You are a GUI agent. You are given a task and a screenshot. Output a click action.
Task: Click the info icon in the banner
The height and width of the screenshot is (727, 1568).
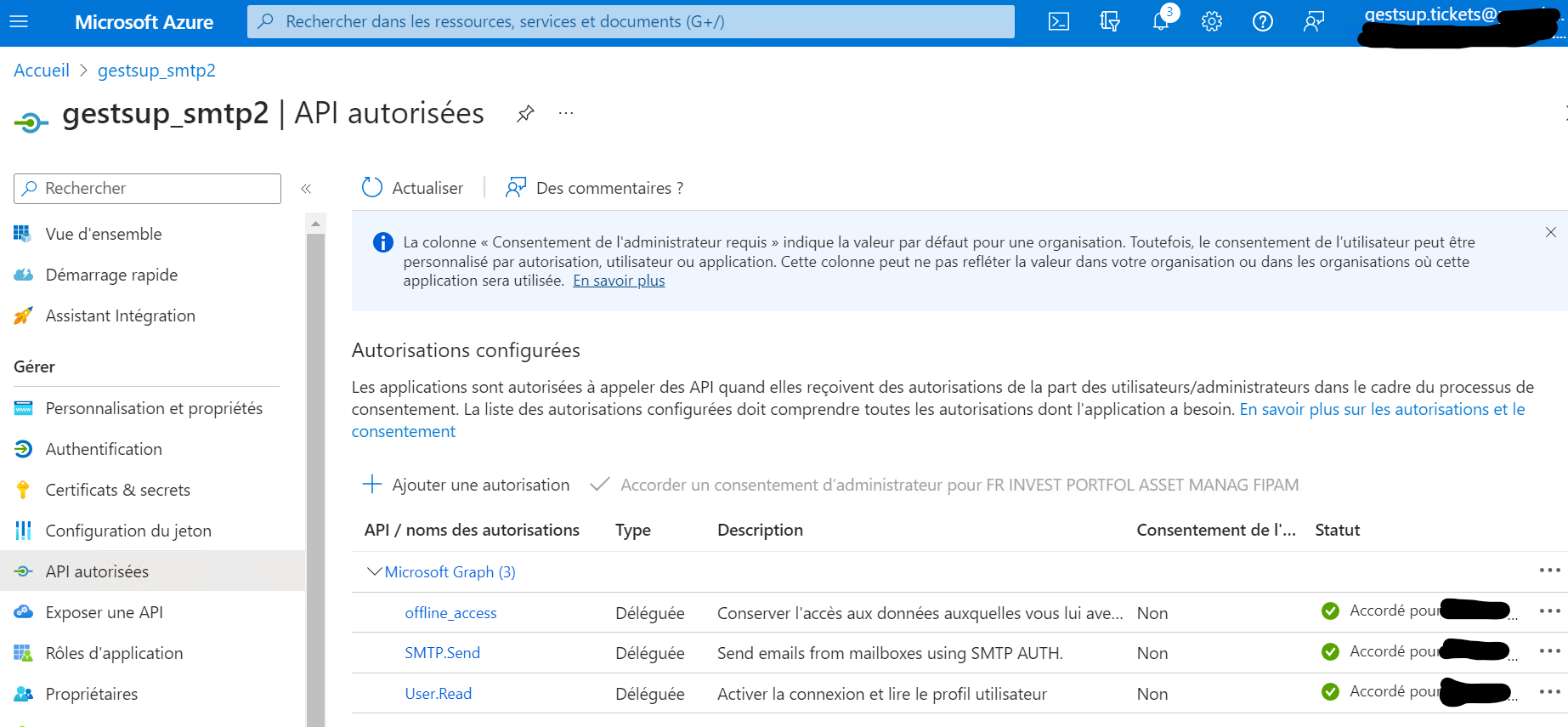pos(383,242)
